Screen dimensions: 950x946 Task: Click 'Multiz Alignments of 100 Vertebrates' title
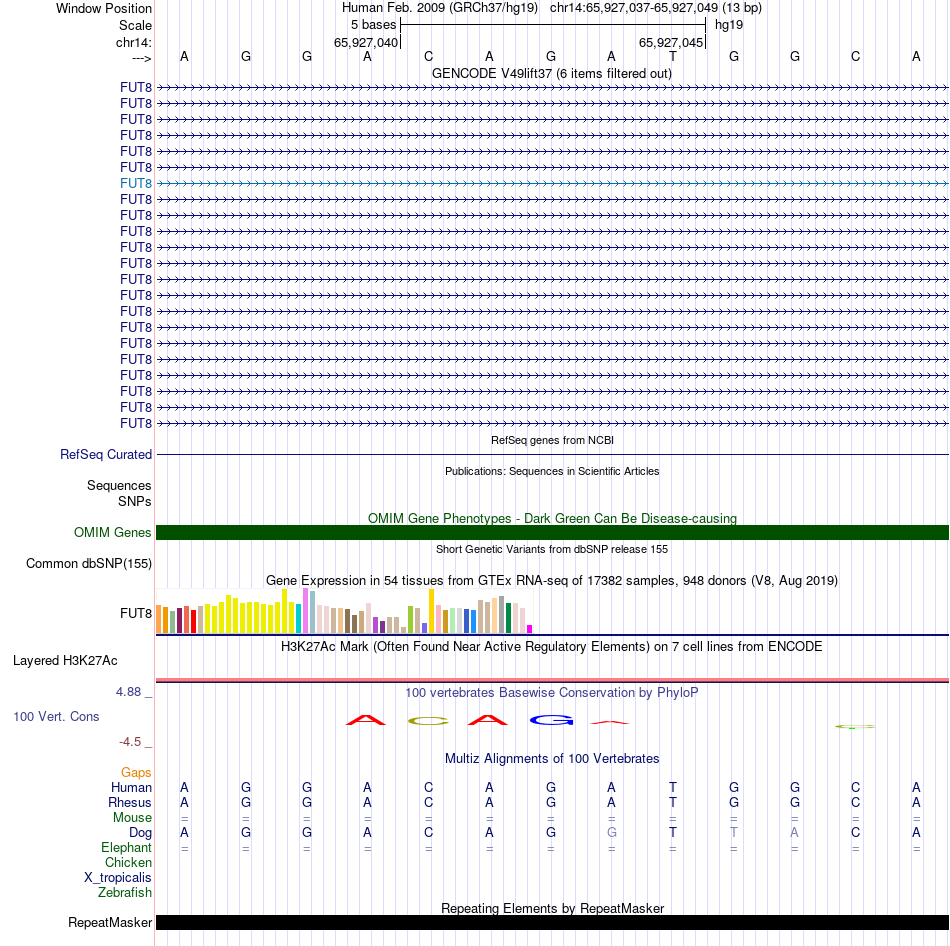(552, 758)
